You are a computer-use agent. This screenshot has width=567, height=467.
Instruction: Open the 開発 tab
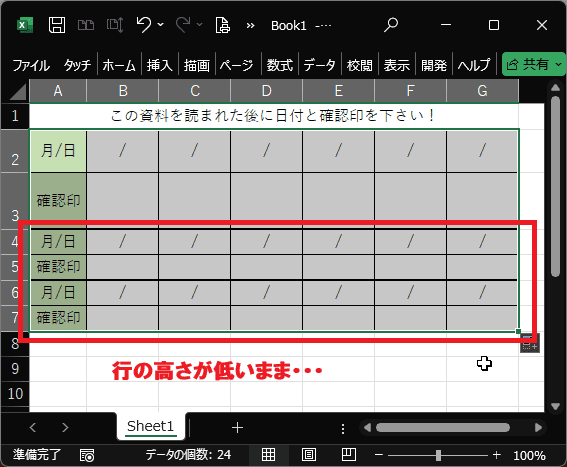point(434,65)
